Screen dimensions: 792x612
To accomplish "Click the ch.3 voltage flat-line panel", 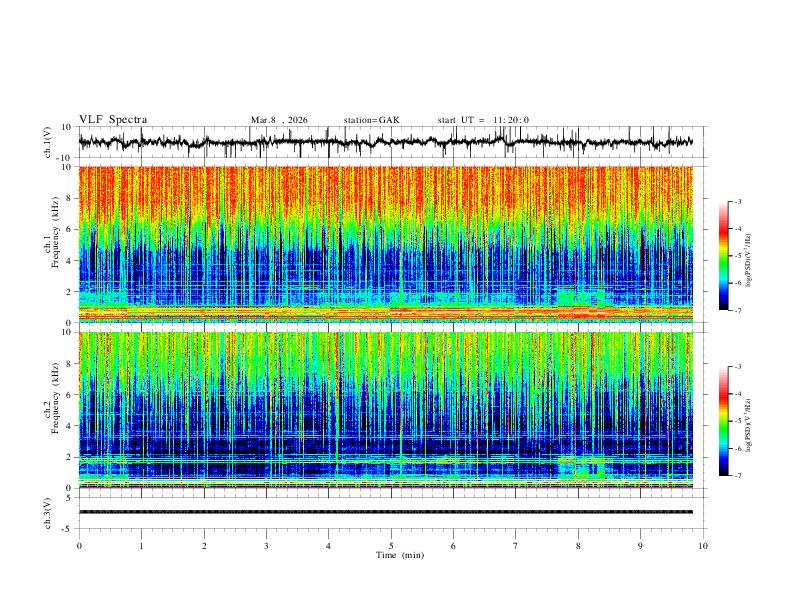I will click(x=393, y=513).
